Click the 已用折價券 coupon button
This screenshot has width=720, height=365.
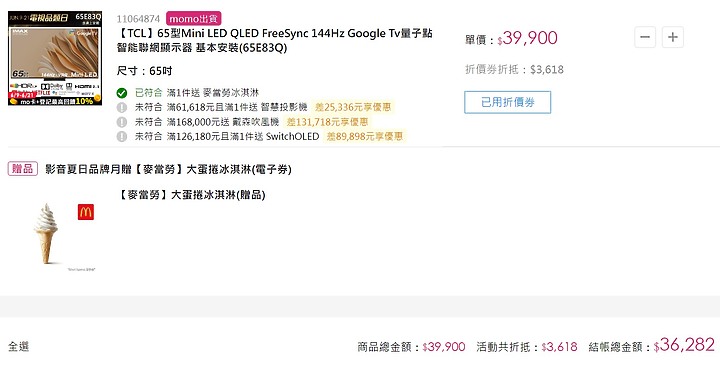[507, 102]
